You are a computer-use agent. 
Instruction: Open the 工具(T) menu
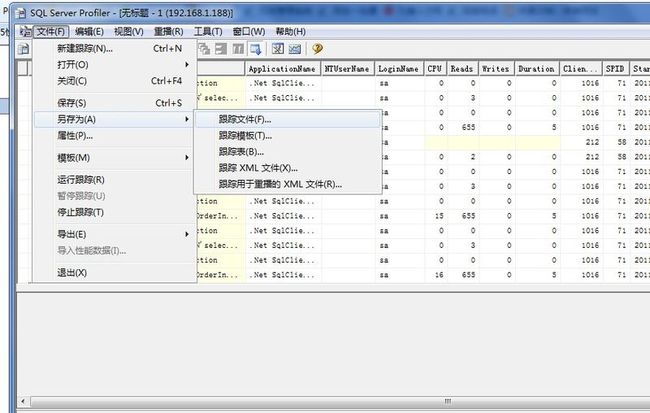[x=208, y=32]
